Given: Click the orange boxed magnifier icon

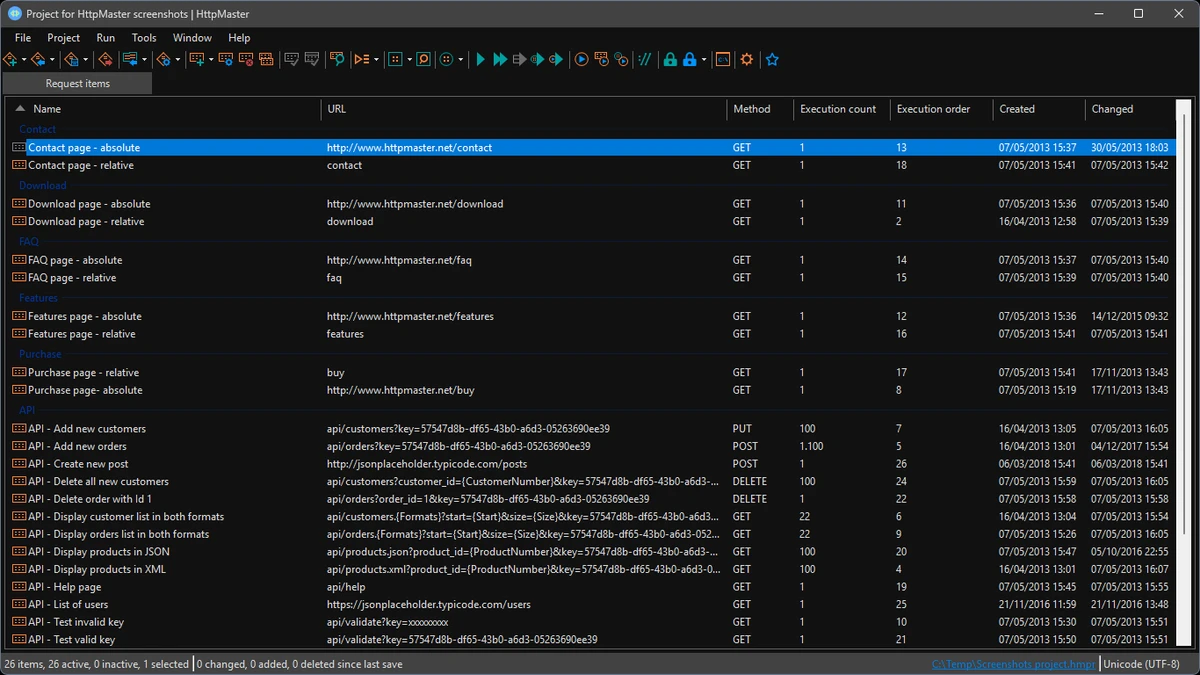Looking at the screenshot, I should 423,60.
